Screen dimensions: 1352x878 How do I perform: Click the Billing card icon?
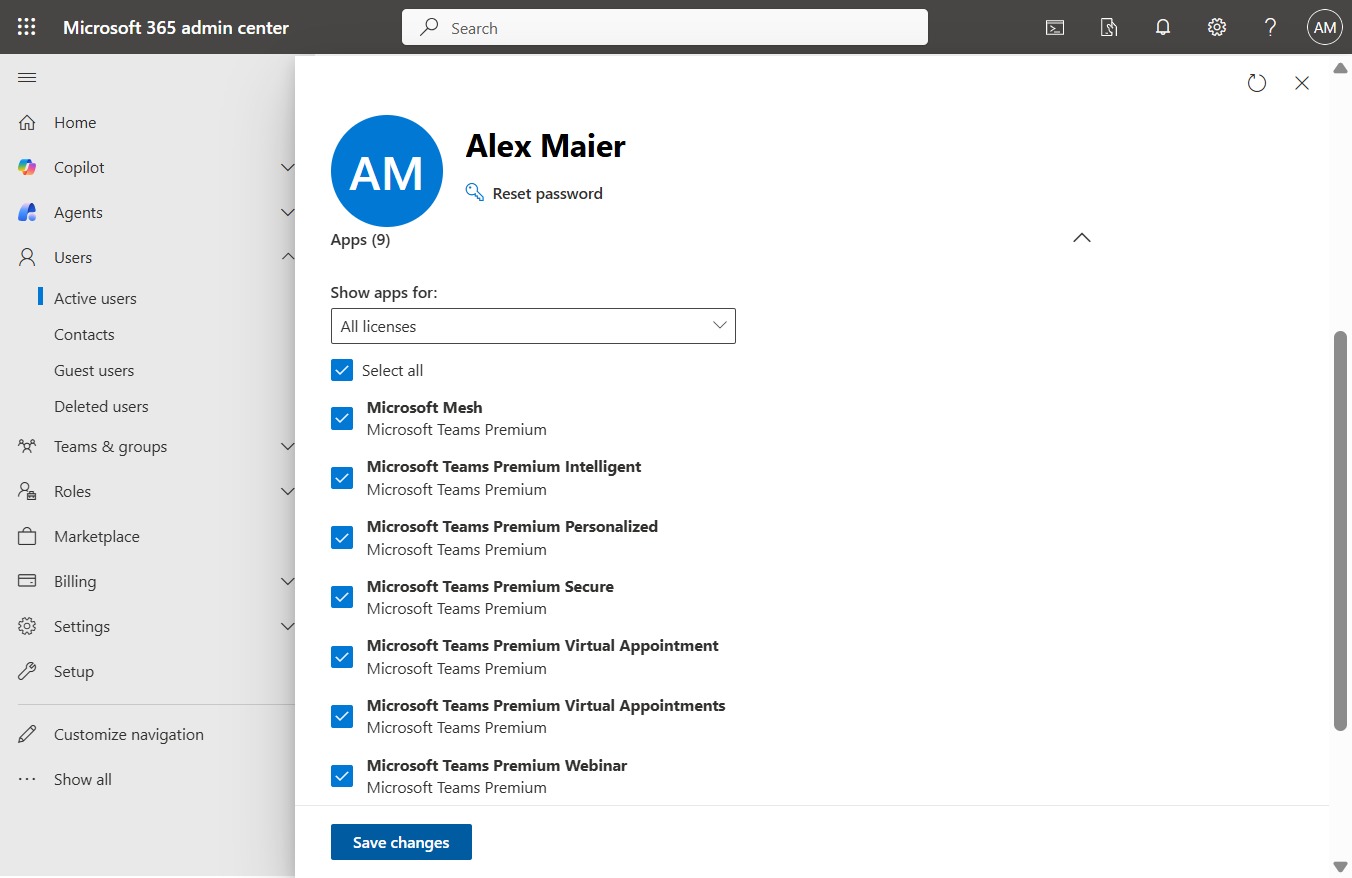pyautogui.click(x=27, y=581)
